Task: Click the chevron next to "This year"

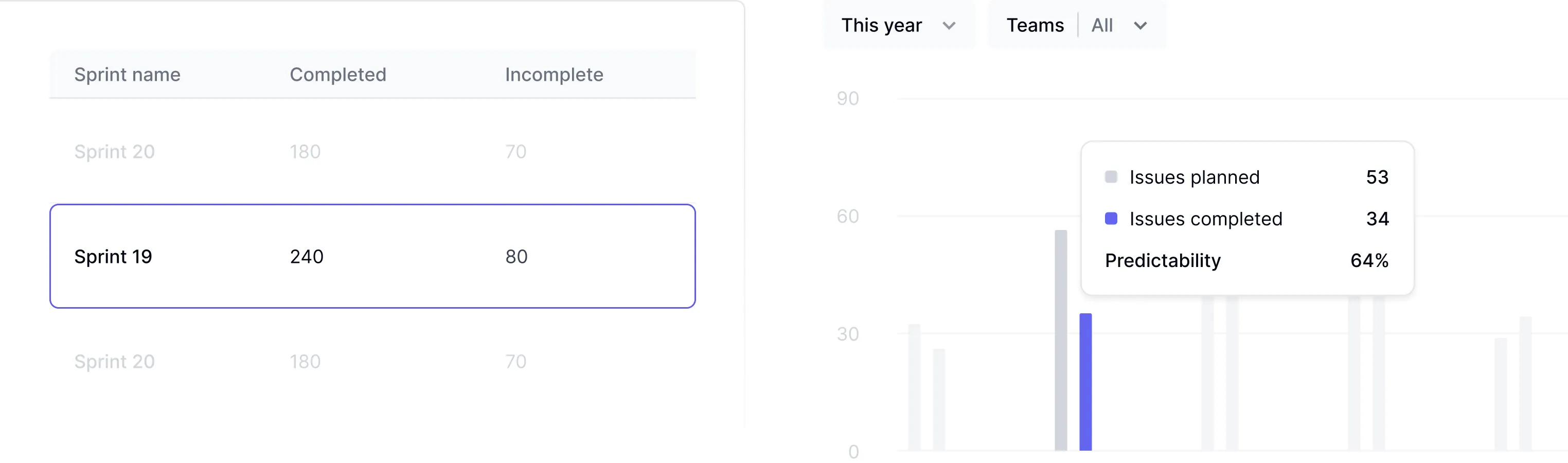Action: tap(948, 26)
